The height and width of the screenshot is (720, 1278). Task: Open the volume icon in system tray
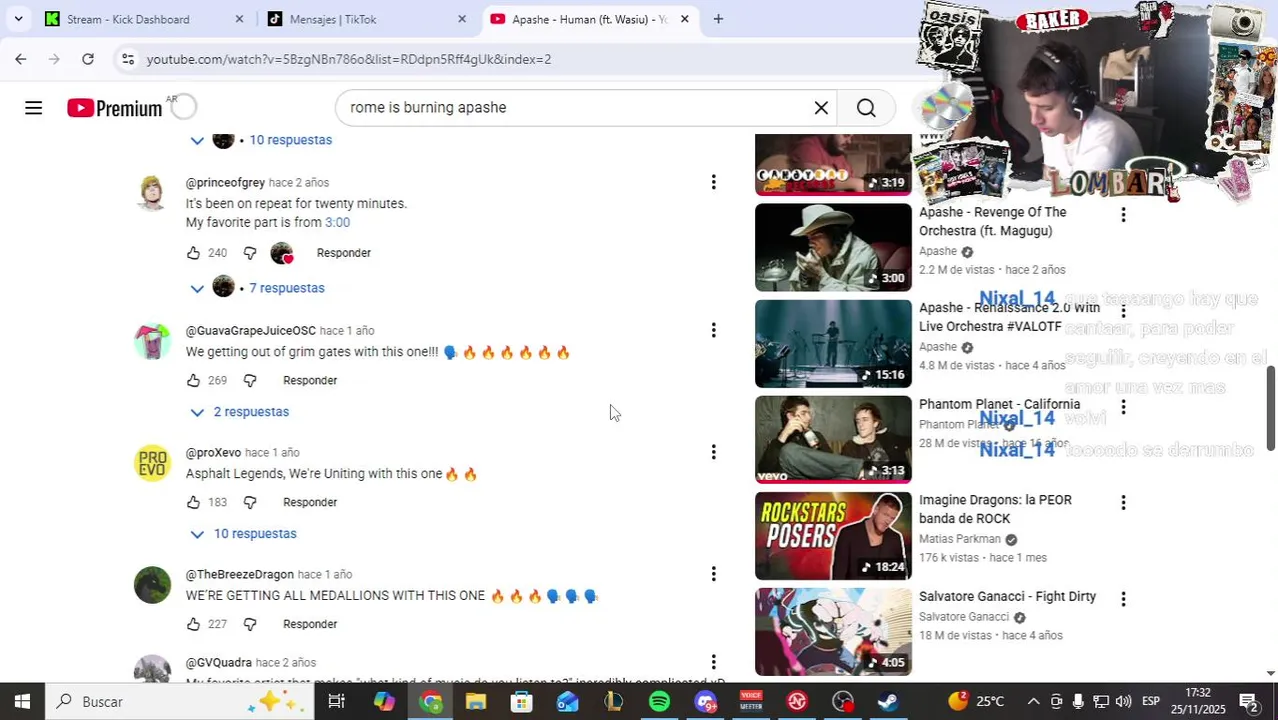(1123, 702)
